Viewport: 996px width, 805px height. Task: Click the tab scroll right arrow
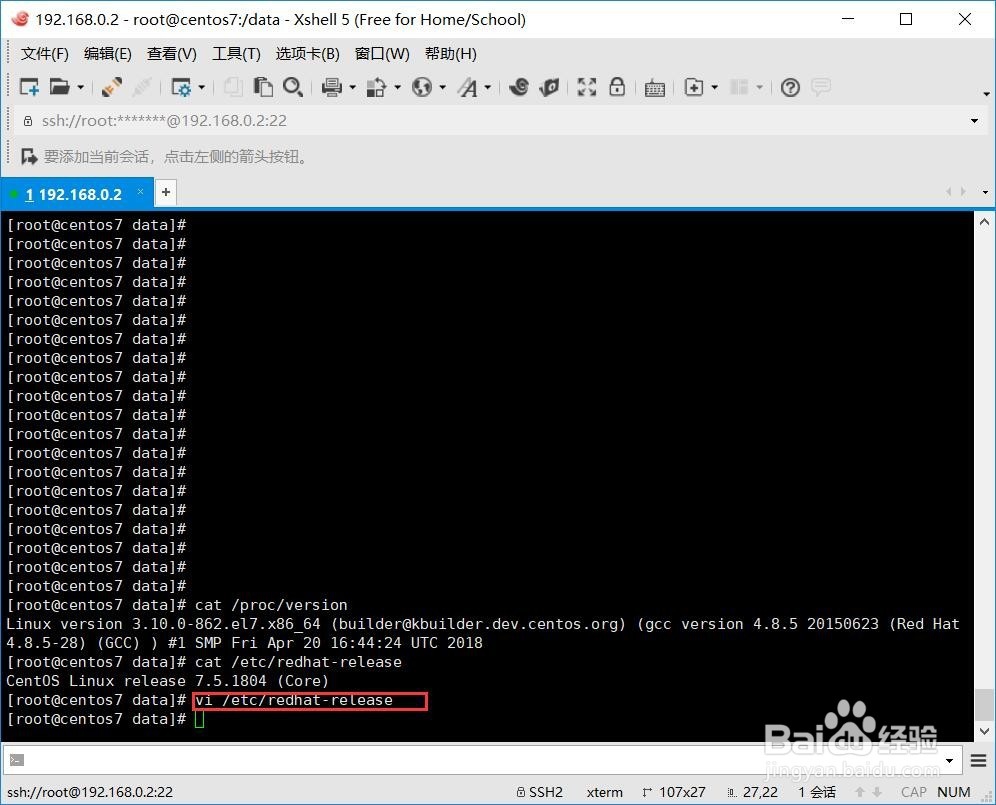964,191
